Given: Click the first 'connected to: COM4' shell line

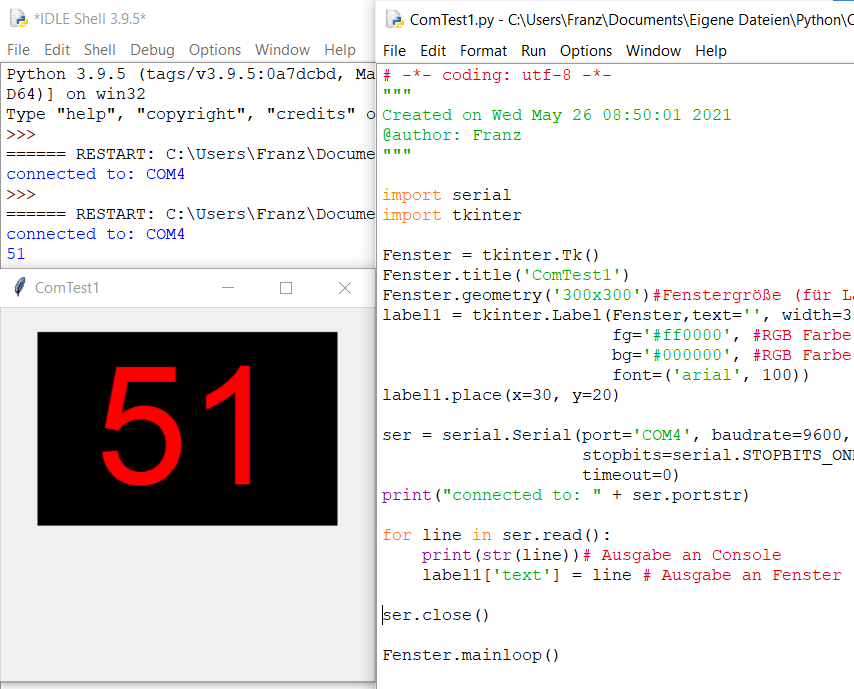Looking at the screenshot, I should tap(95, 174).
